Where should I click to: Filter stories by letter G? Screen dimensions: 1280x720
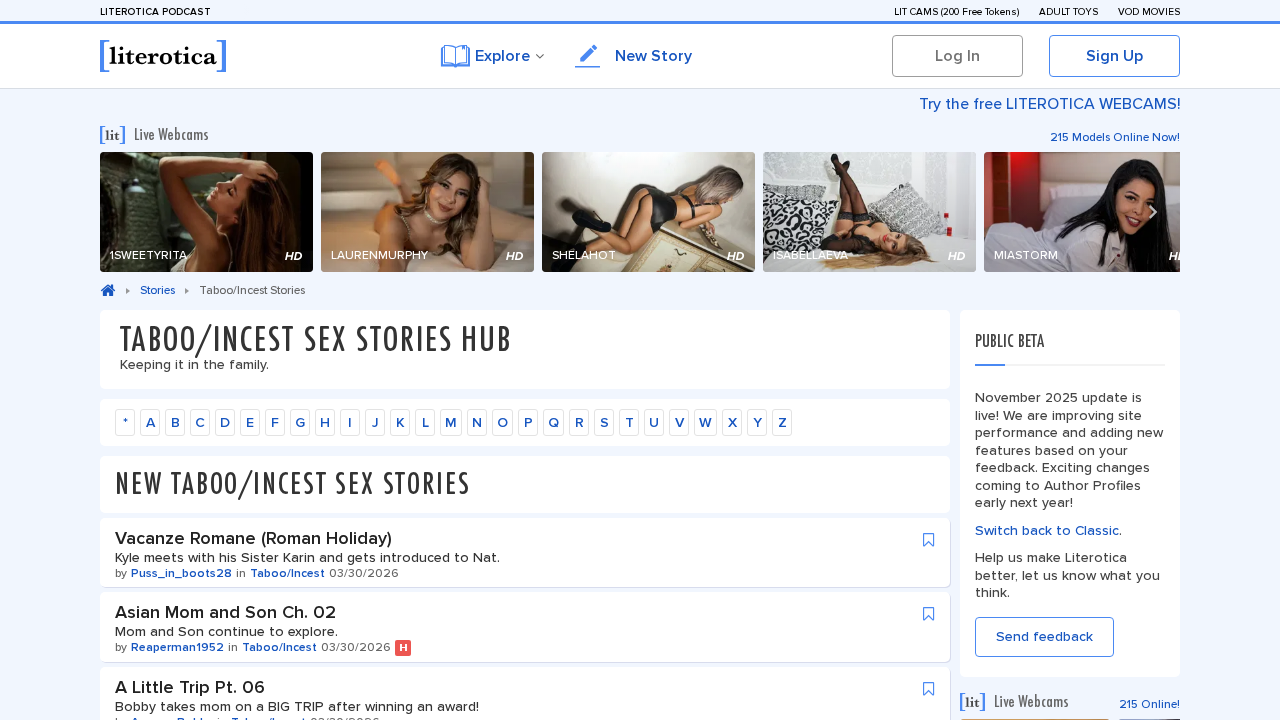click(300, 422)
